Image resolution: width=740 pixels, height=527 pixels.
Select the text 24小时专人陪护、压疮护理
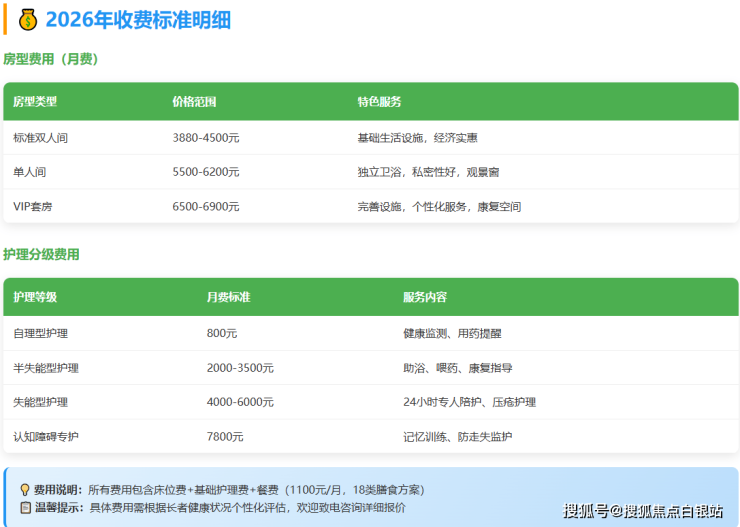(470, 402)
